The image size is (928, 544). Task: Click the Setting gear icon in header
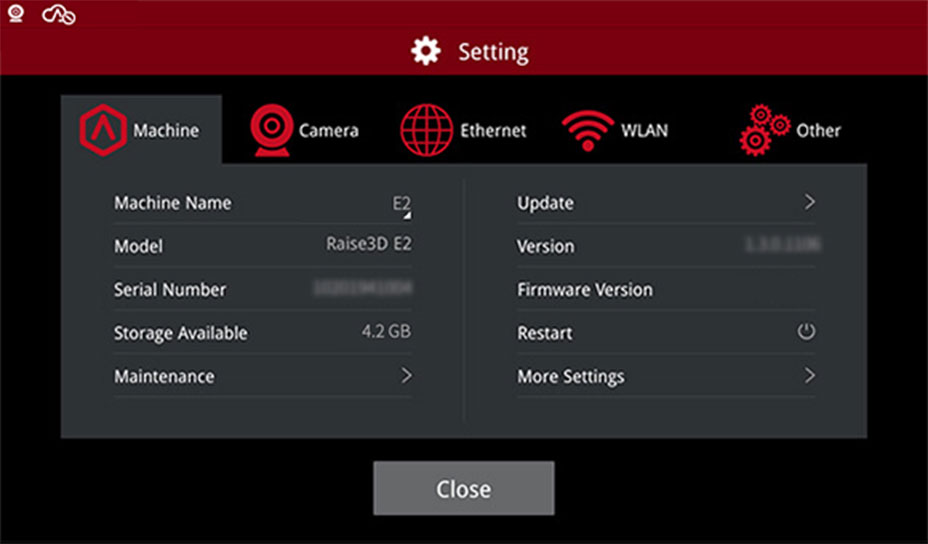426,51
